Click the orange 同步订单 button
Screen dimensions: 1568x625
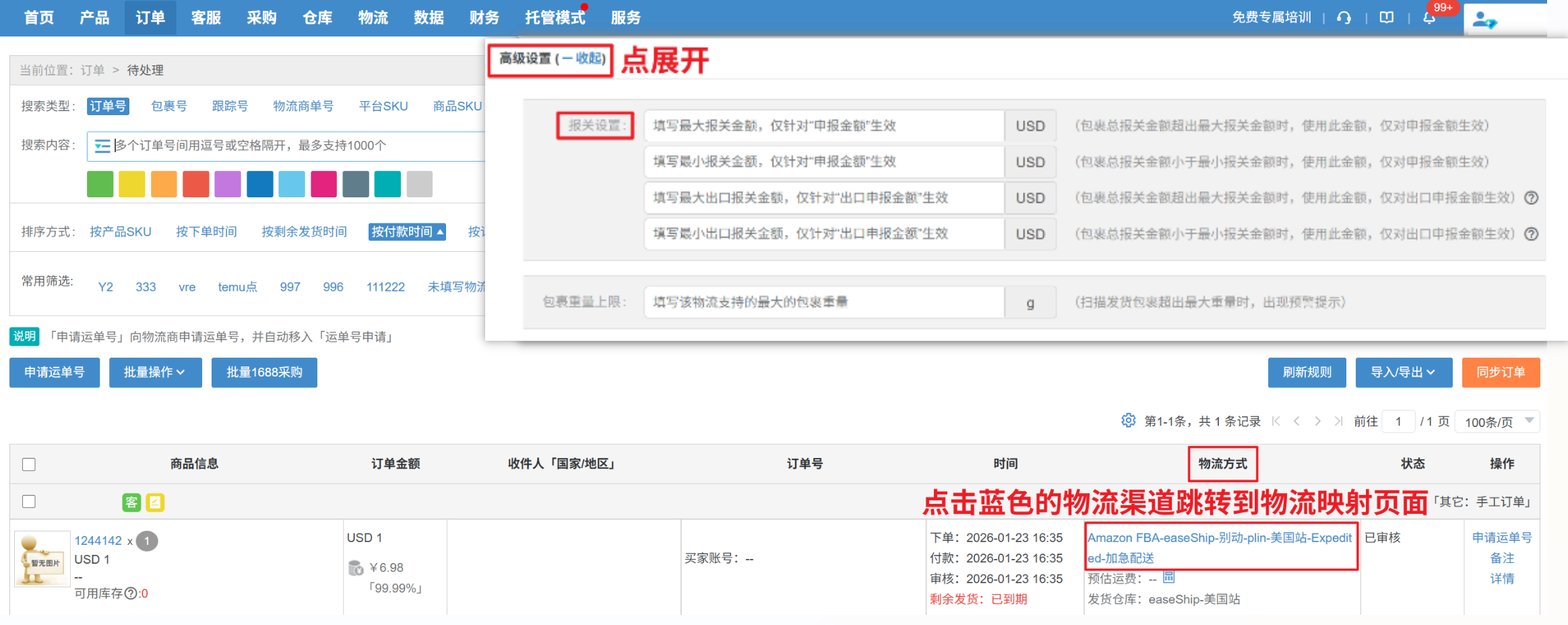coord(1501,372)
